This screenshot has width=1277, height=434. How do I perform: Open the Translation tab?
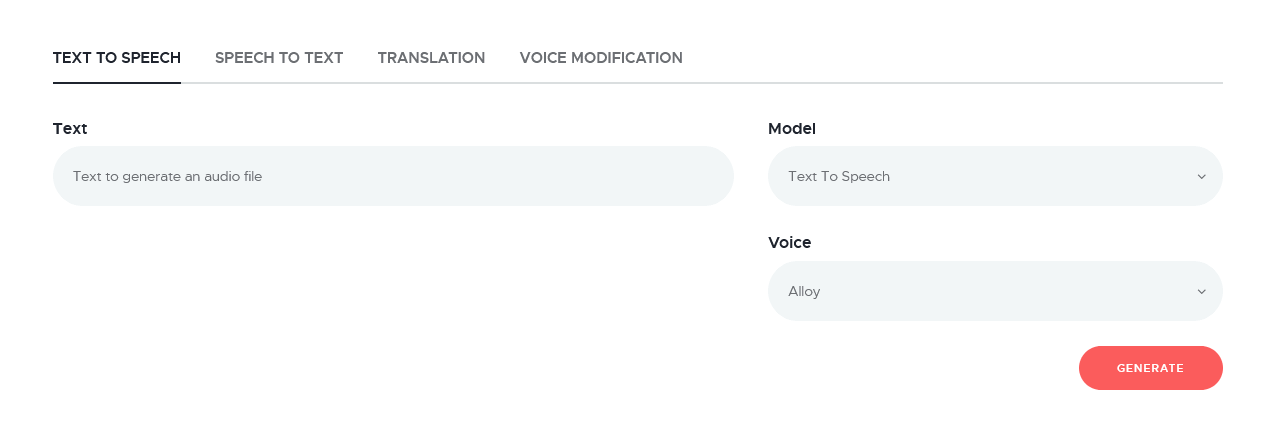click(x=431, y=58)
